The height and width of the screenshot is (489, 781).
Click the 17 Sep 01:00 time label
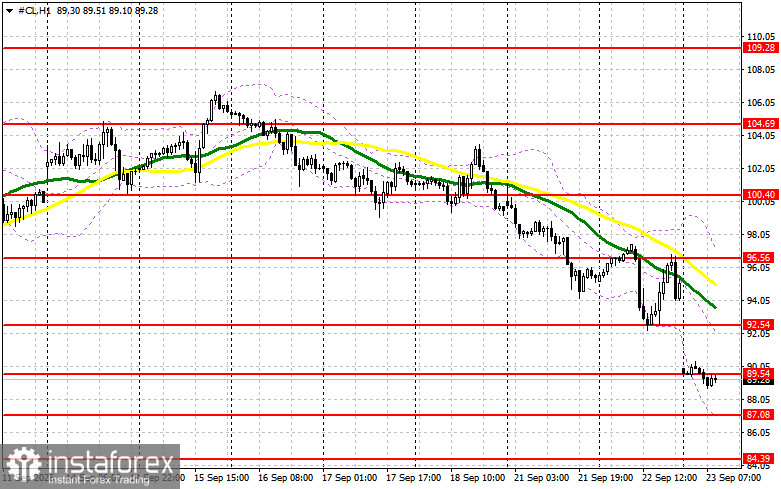(x=350, y=478)
